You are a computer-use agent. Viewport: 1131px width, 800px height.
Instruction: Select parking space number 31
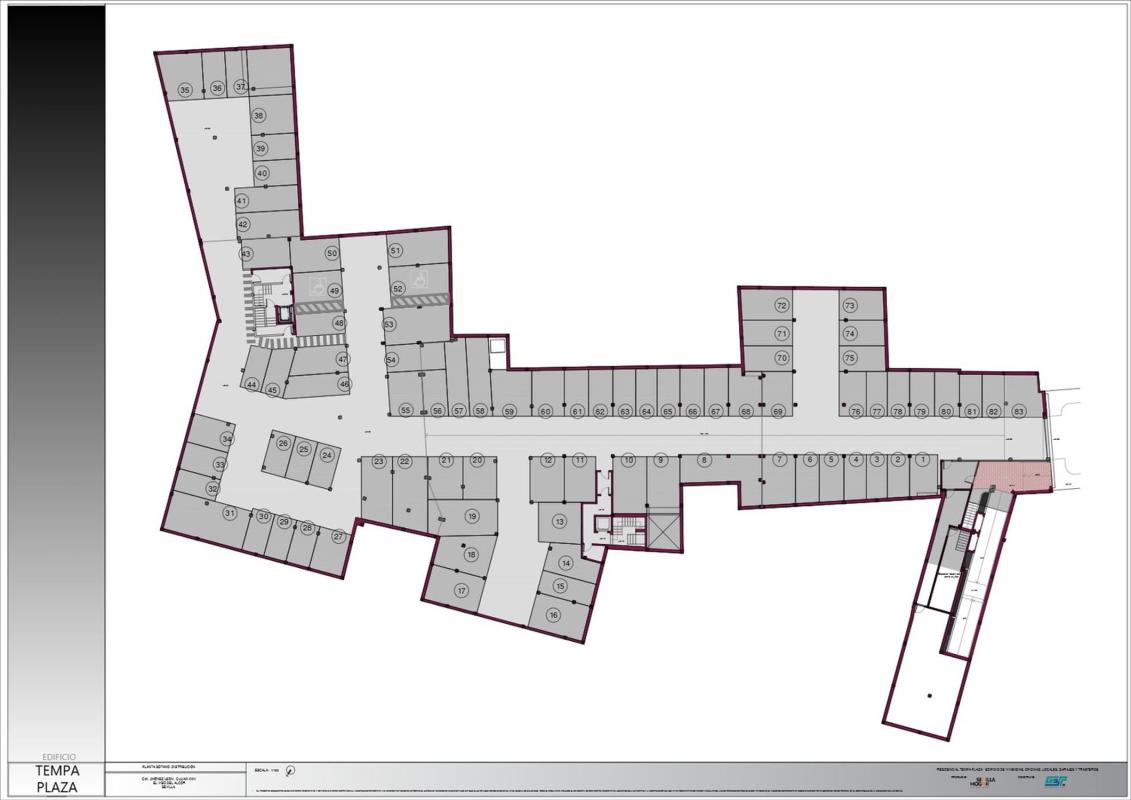[229, 514]
